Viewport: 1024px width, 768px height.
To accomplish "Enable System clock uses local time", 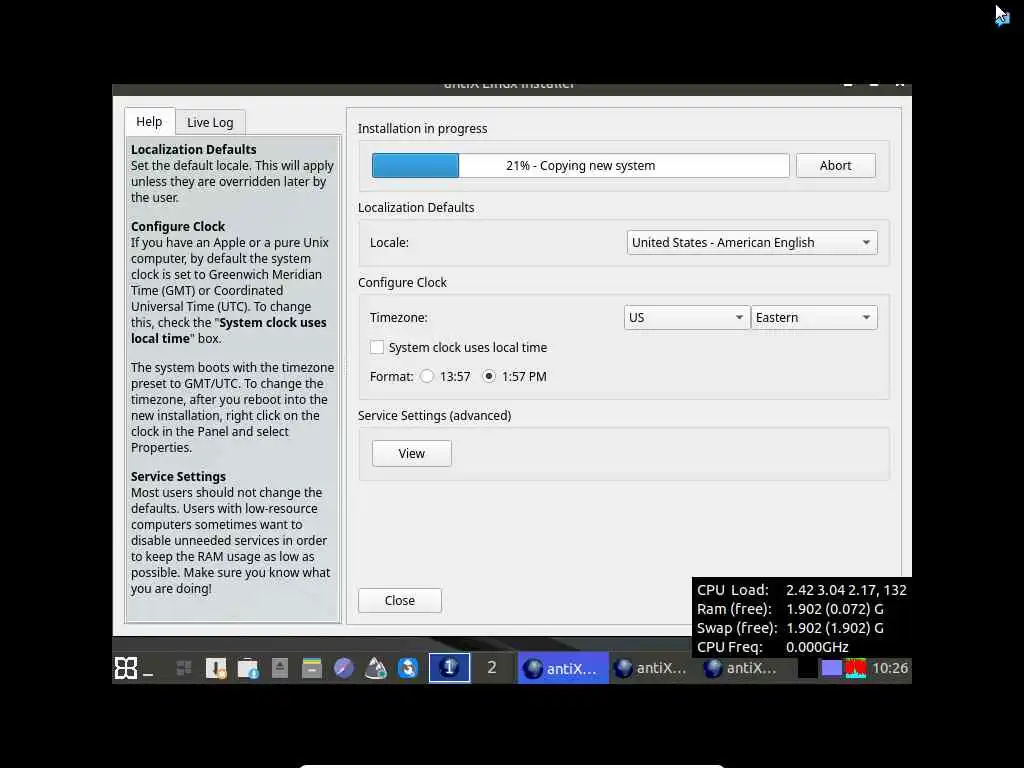I will (377, 347).
